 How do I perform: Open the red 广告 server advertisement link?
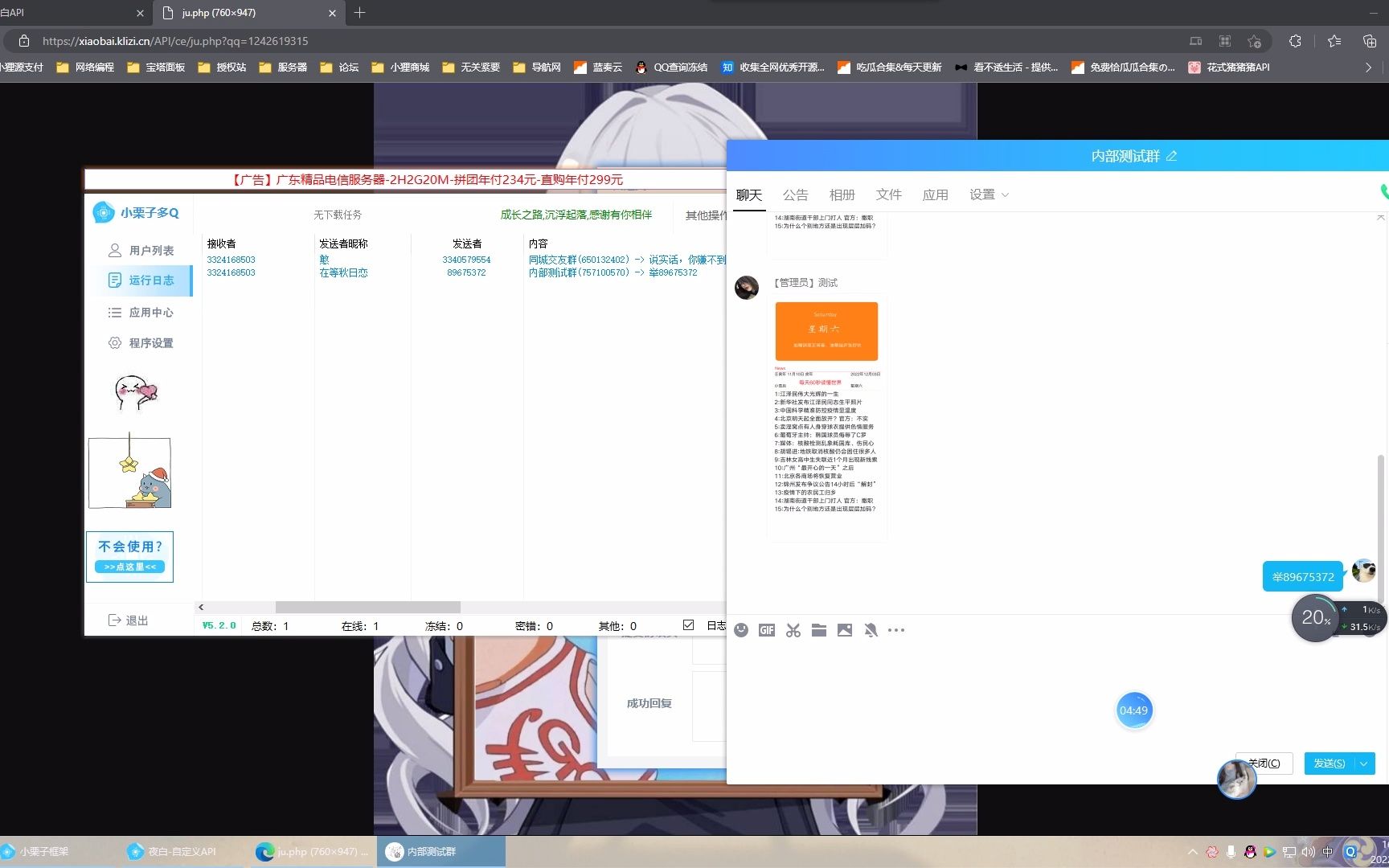(x=427, y=180)
